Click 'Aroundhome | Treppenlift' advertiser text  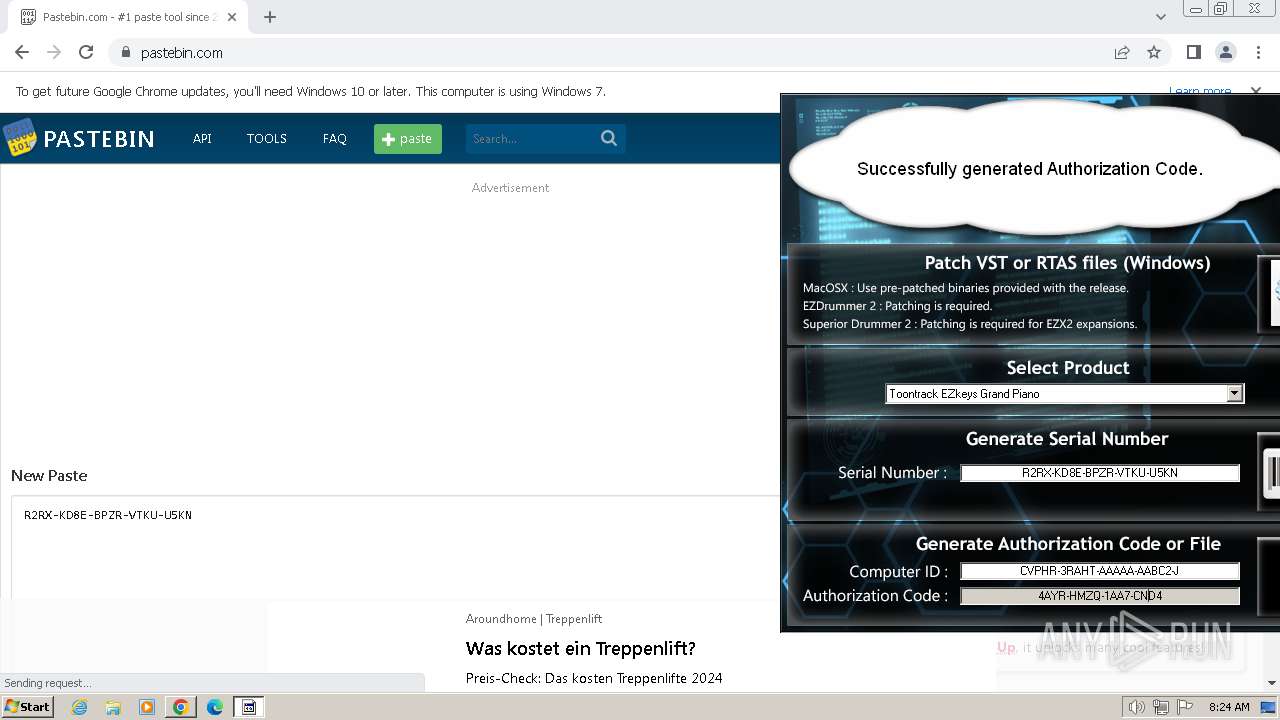pyautogui.click(x=533, y=619)
